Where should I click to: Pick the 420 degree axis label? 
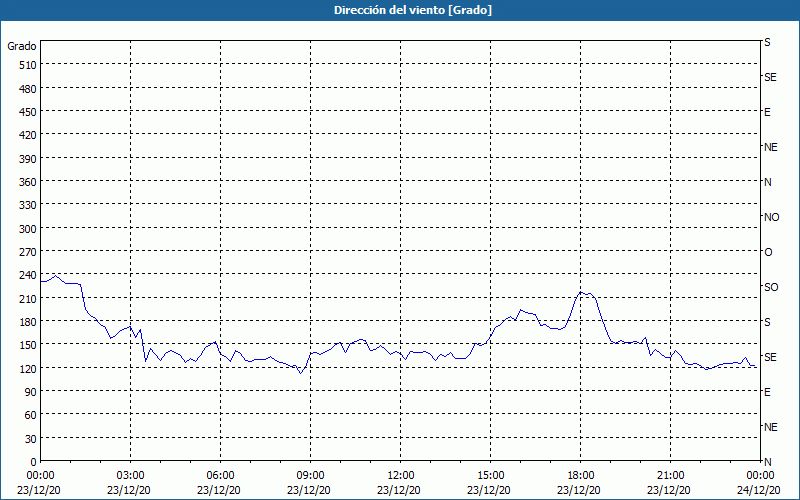tap(28, 135)
